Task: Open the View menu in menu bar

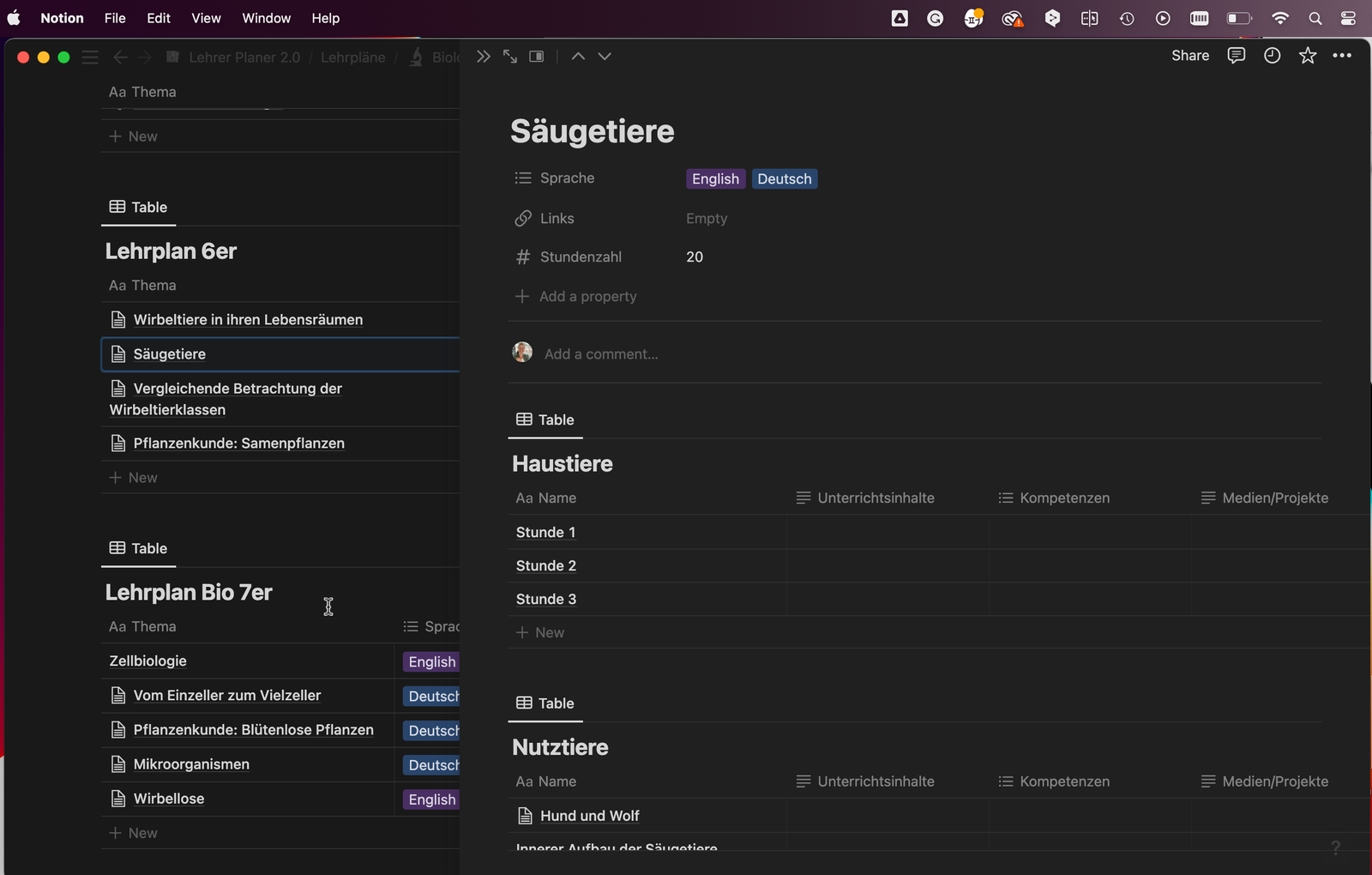Action: [x=206, y=18]
